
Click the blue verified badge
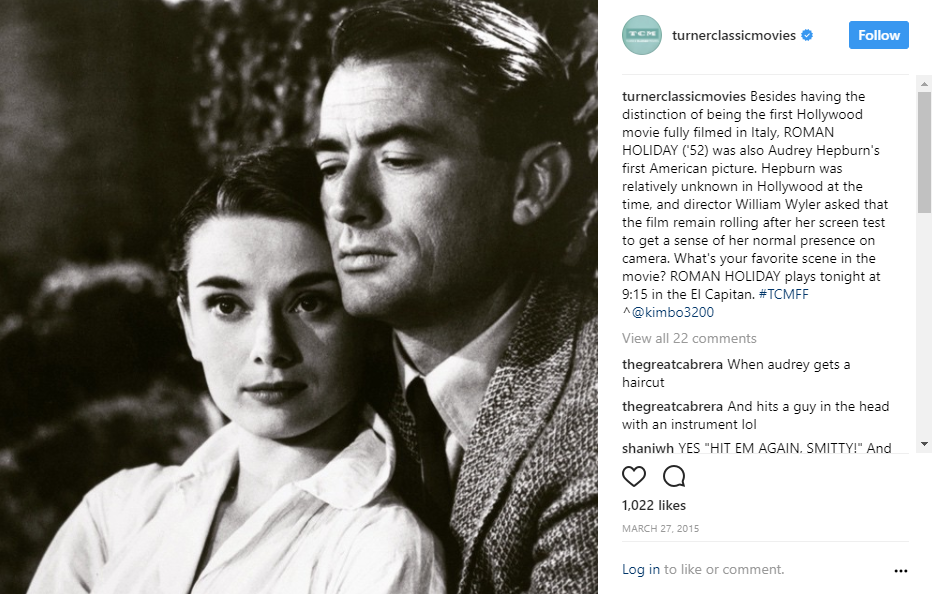807,35
